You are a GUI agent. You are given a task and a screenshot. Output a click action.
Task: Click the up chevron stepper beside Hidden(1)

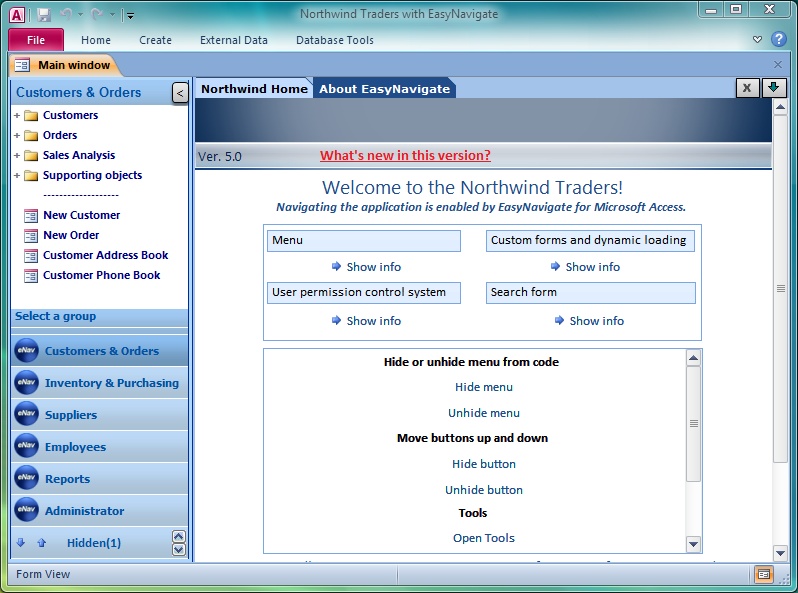179,536
